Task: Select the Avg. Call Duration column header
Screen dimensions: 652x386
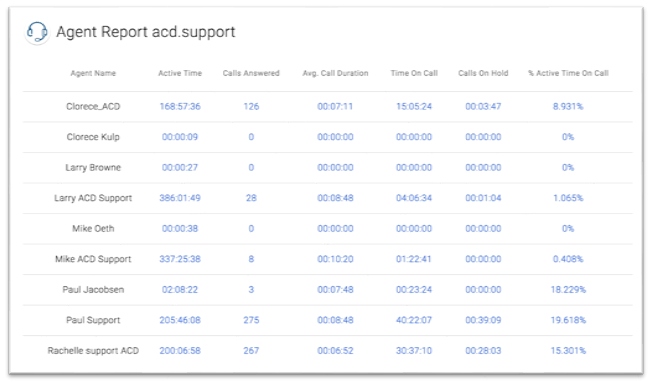Action: [x=335, y=73]
